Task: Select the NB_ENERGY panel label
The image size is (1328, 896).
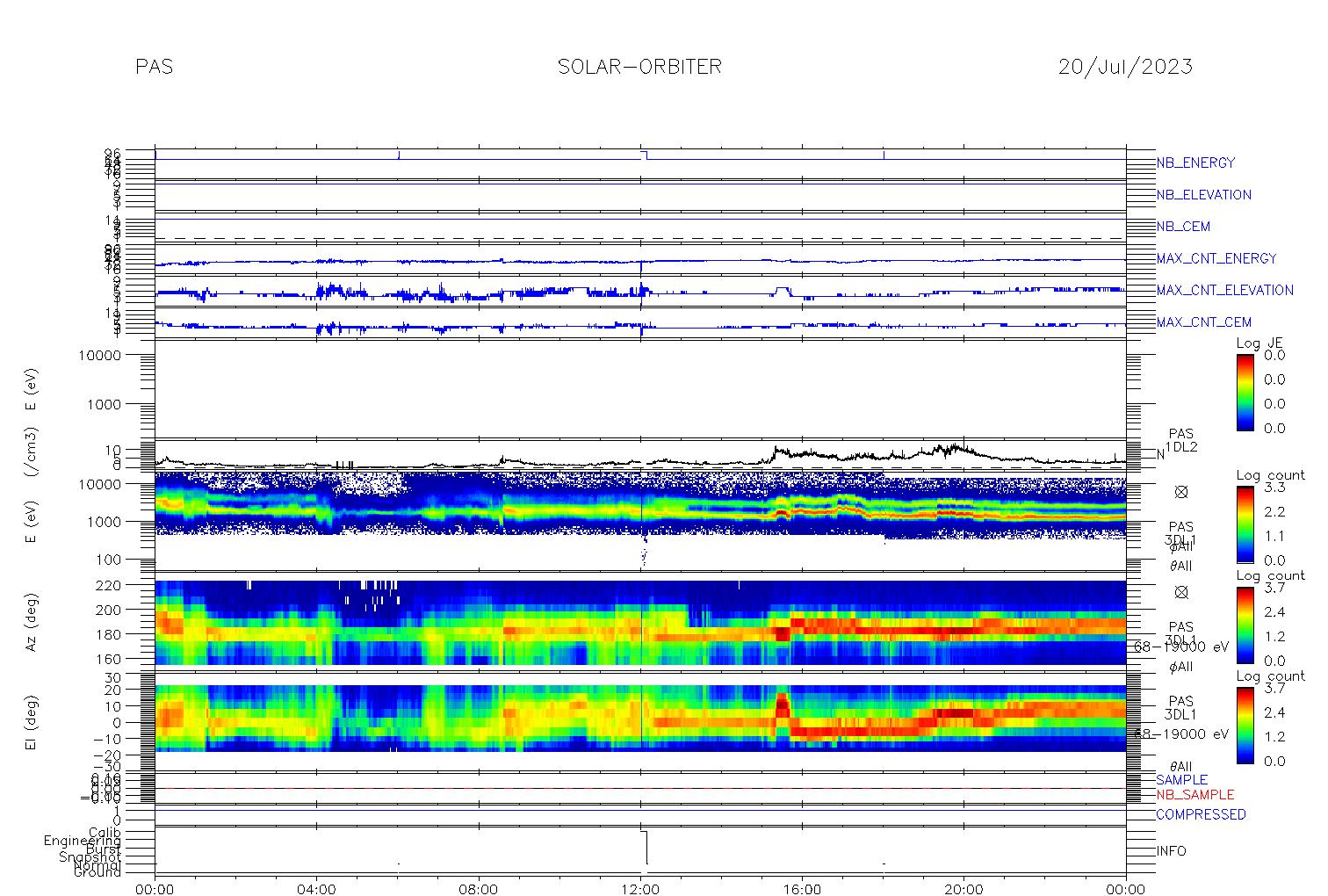Action: [x=1195, y=163]
